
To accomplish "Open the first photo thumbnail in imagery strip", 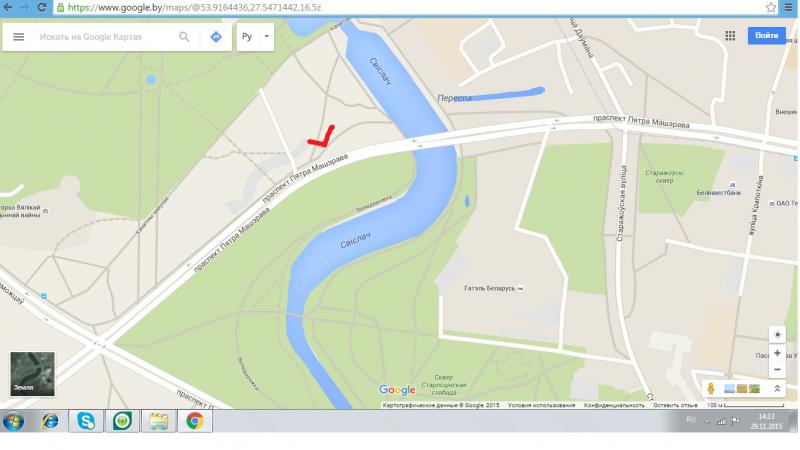I will pos(730,389).
